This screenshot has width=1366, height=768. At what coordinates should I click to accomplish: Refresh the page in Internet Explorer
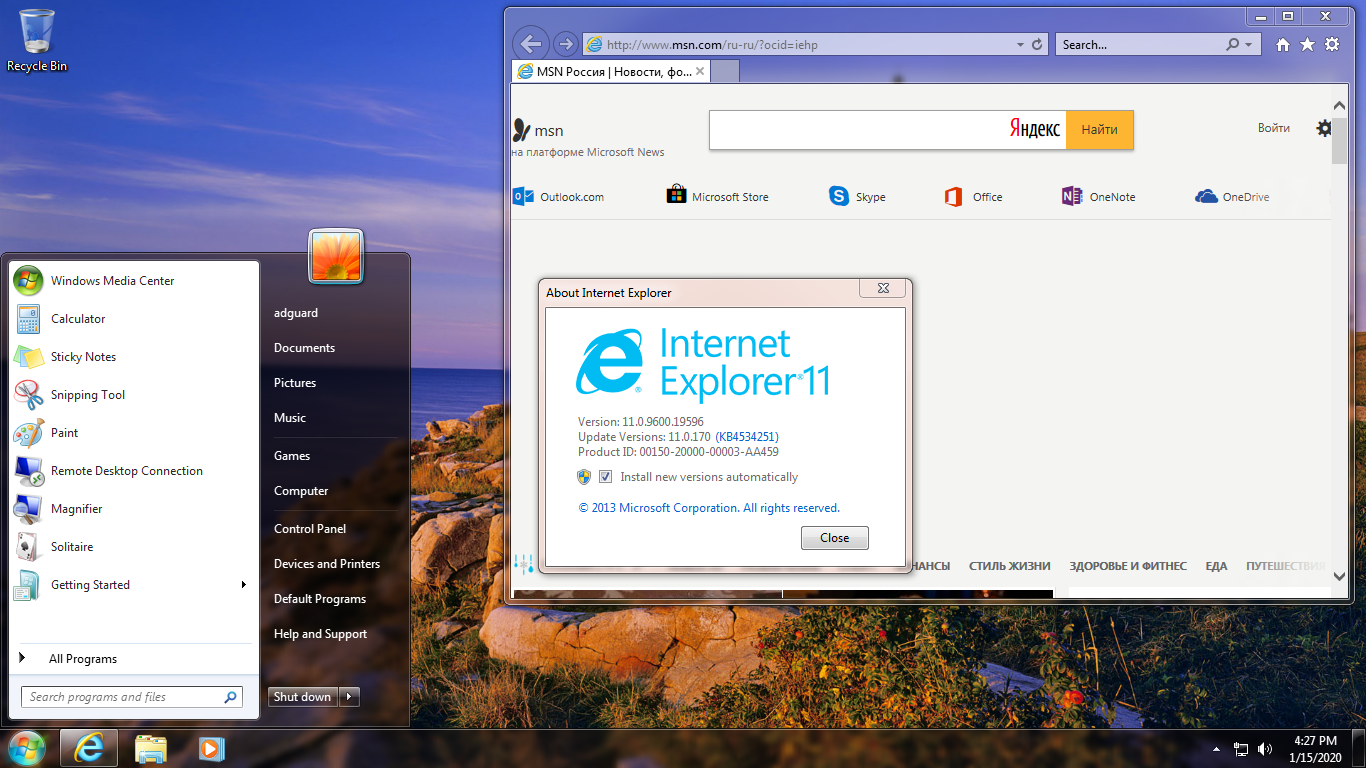click(1037, 45)
